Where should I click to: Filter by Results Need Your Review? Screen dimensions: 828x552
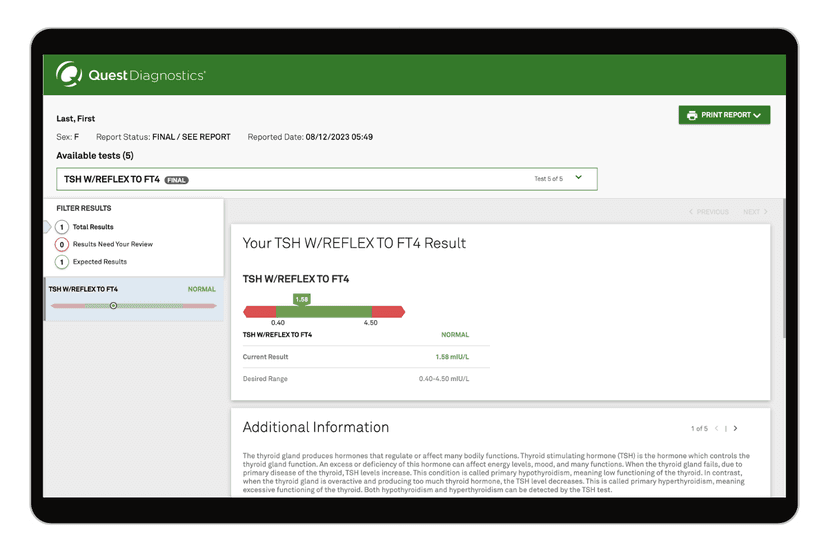[112, 244]
